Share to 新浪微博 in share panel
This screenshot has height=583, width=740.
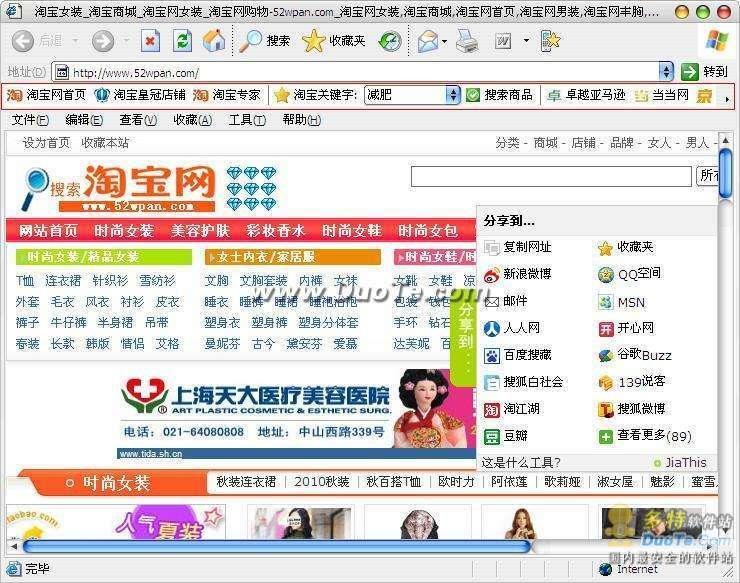coord(517,274)
